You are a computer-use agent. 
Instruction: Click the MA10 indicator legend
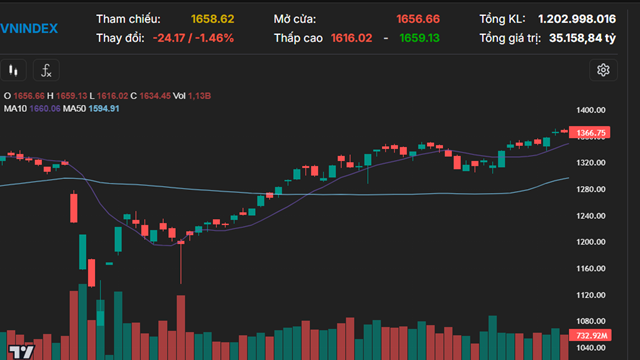(x=32, y=109)
